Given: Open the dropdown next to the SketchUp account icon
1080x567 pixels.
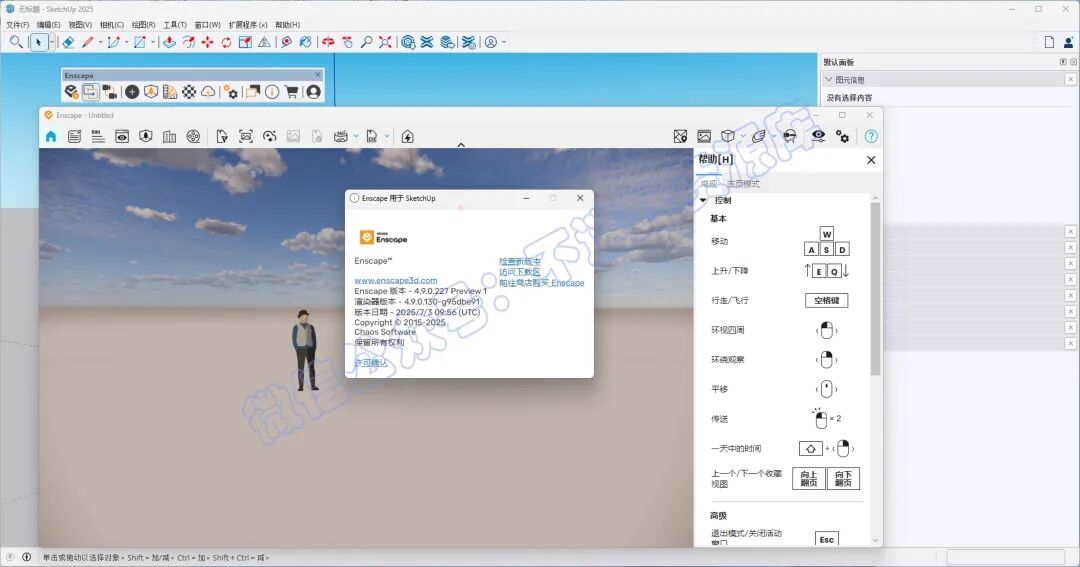Looking at the screenshot, I should click(x=504, y=43).
